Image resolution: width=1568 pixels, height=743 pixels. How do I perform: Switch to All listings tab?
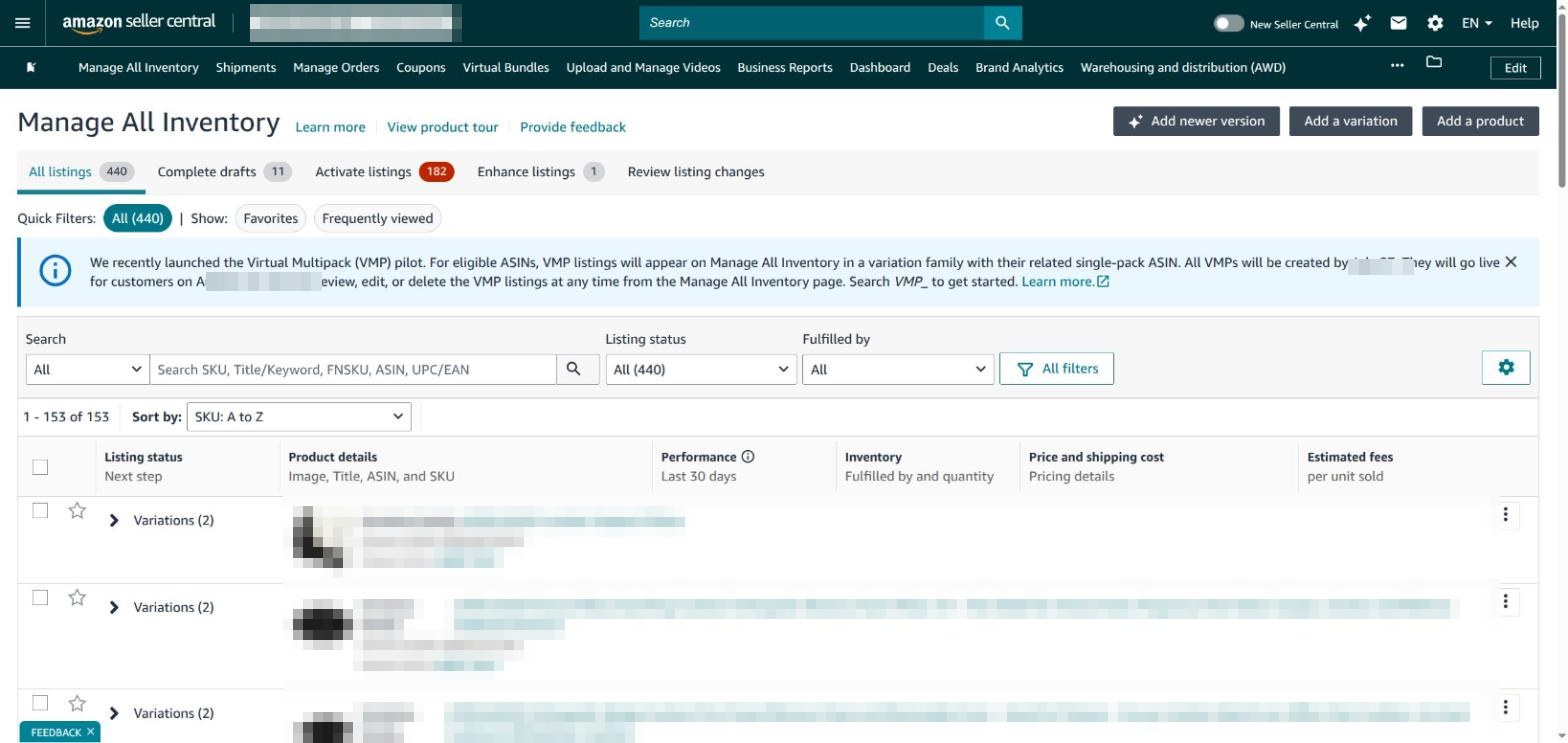pos(81,171)
